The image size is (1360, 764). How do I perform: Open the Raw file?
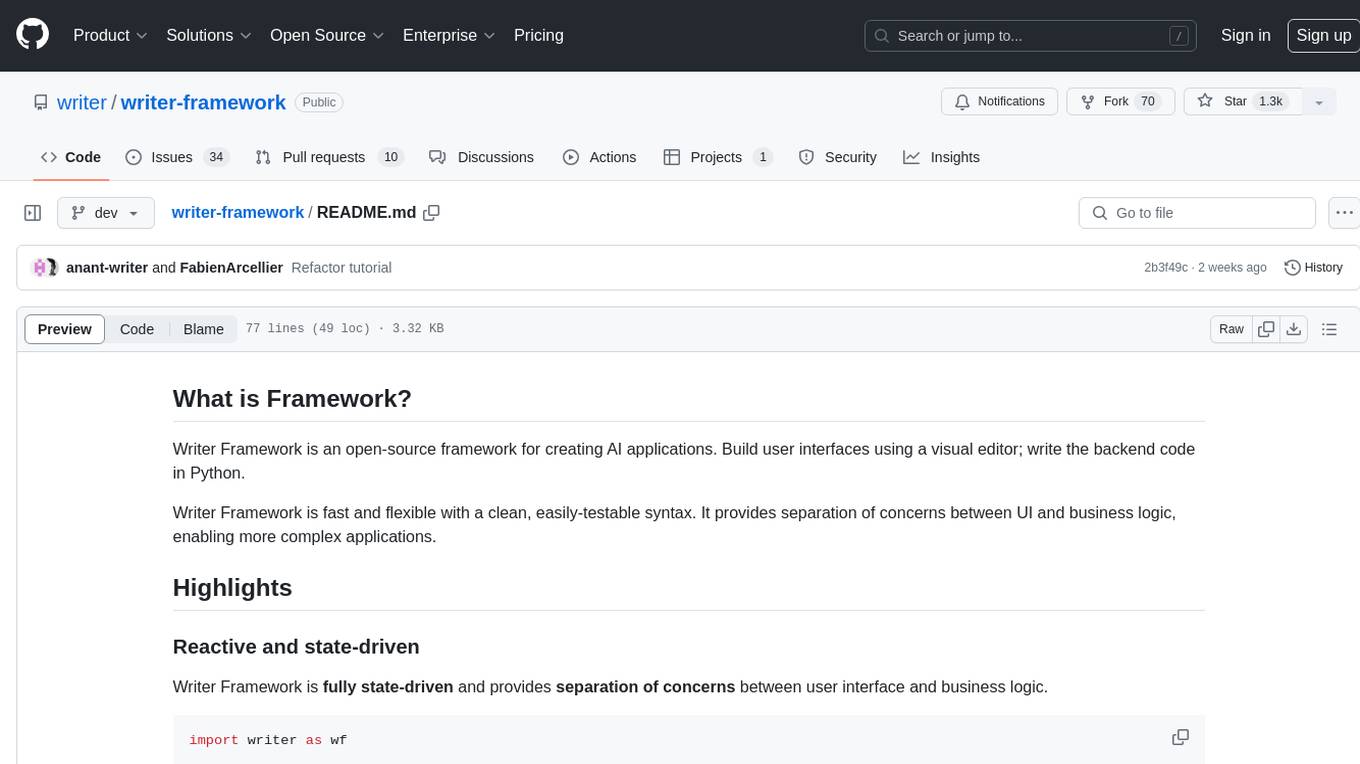pos(1231,329)
